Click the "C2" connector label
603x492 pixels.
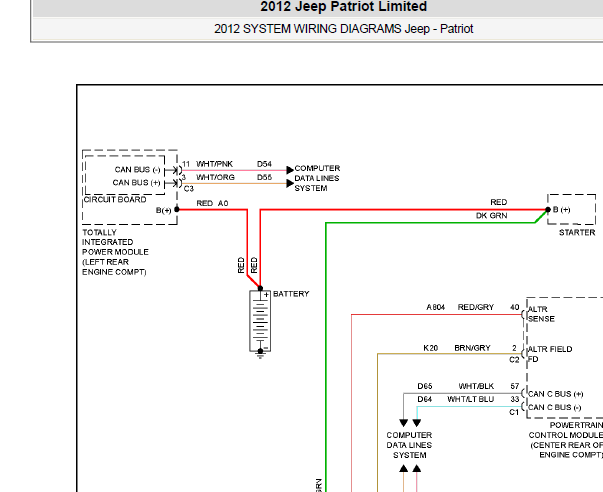click(514, 360)
